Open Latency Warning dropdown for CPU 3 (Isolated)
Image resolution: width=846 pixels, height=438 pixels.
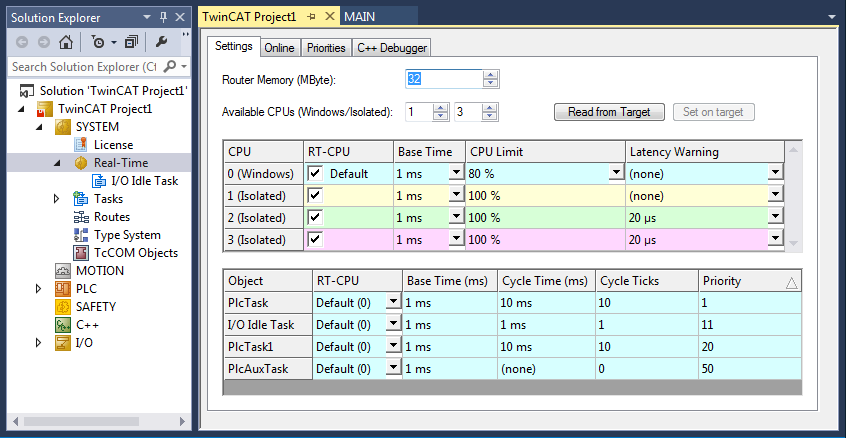(776, 239)
